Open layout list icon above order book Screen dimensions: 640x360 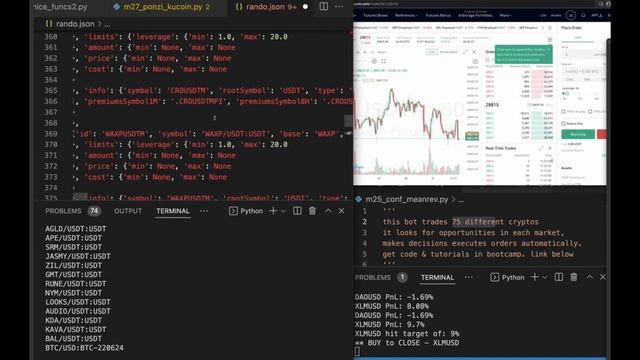[550, 40]
